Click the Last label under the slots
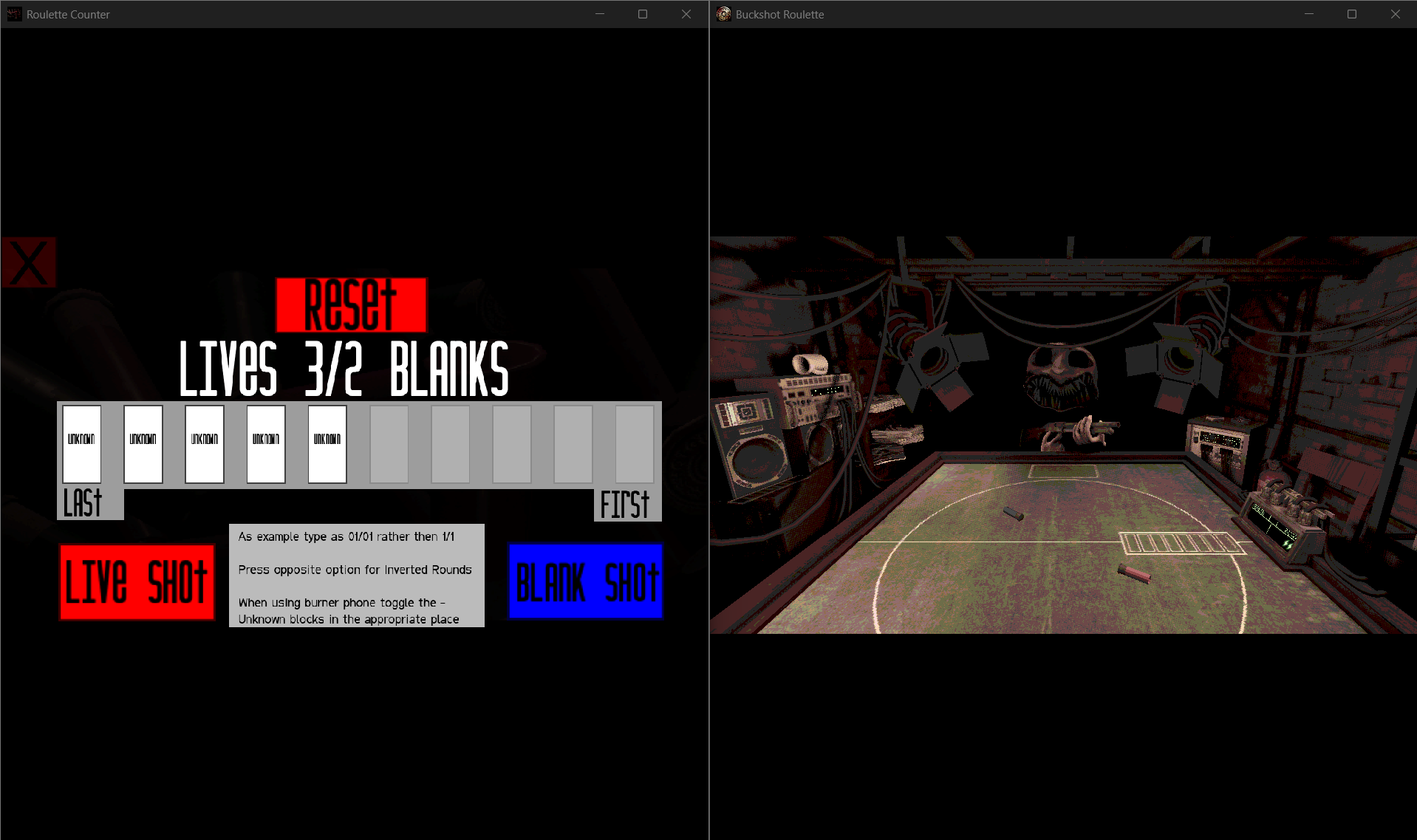This screenshot has width=1417, height=840. point(83,503)
